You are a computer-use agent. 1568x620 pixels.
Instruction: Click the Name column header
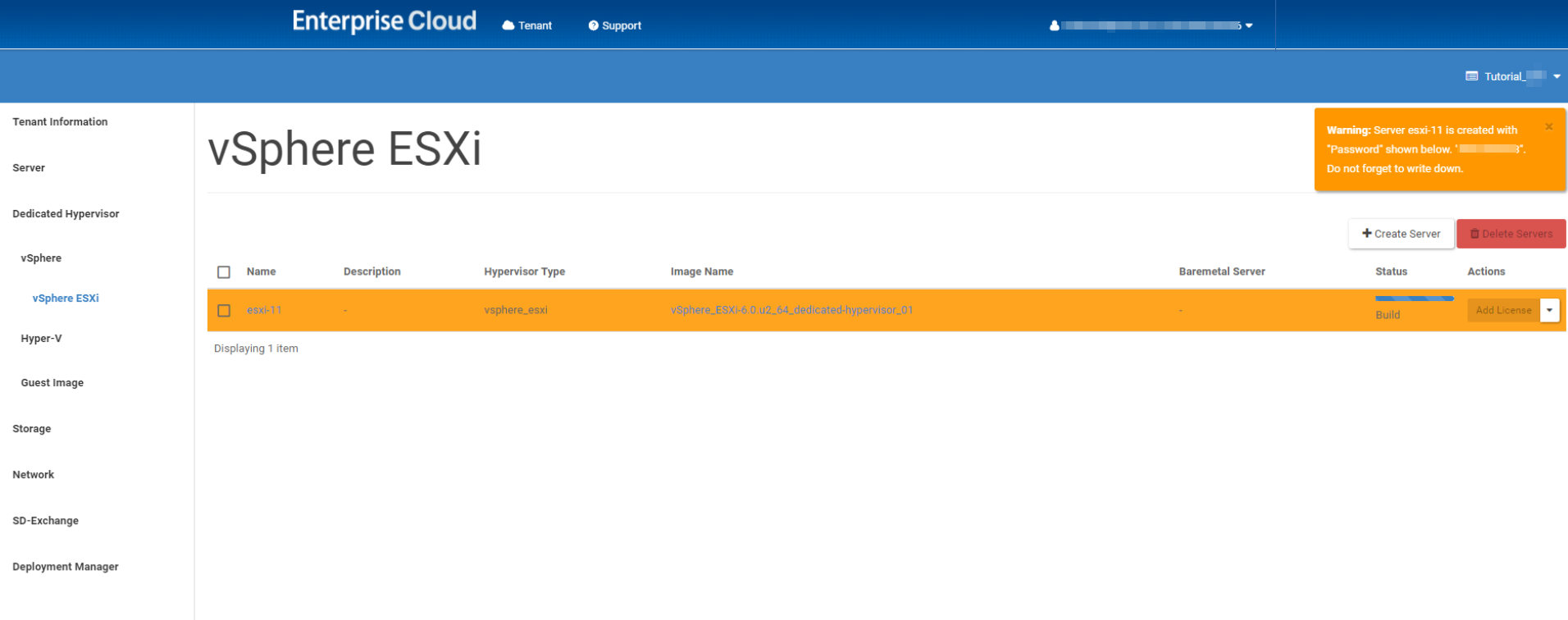coord(261,271)
